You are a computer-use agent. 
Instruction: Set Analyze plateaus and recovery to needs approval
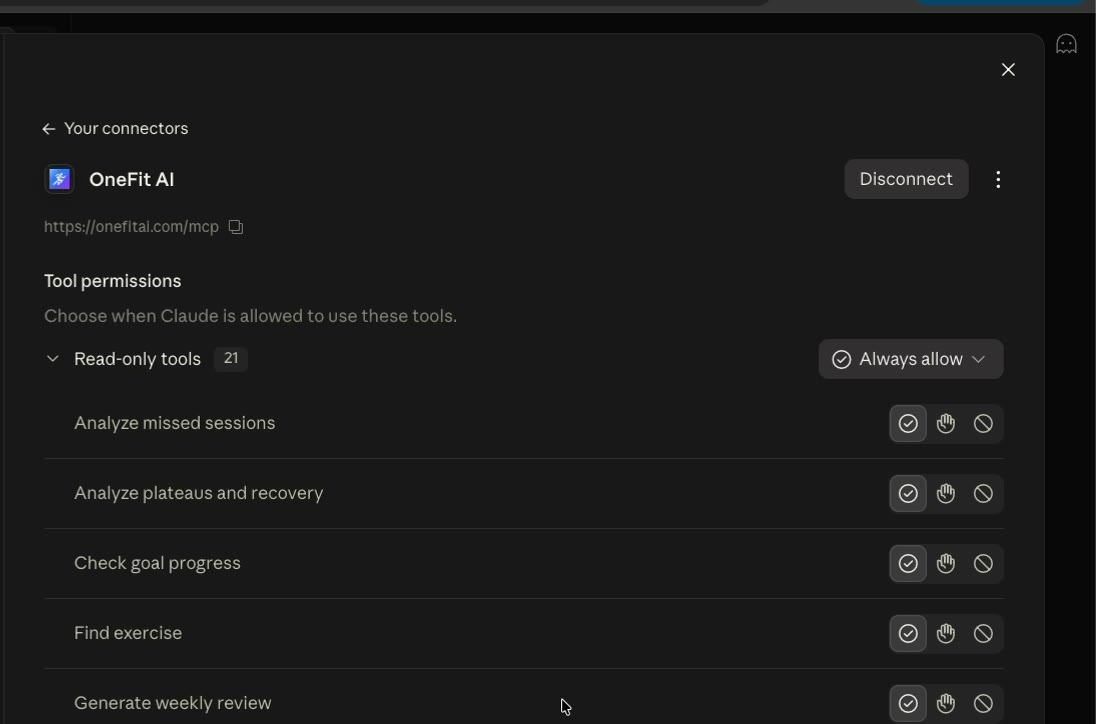tap(946, 493)
